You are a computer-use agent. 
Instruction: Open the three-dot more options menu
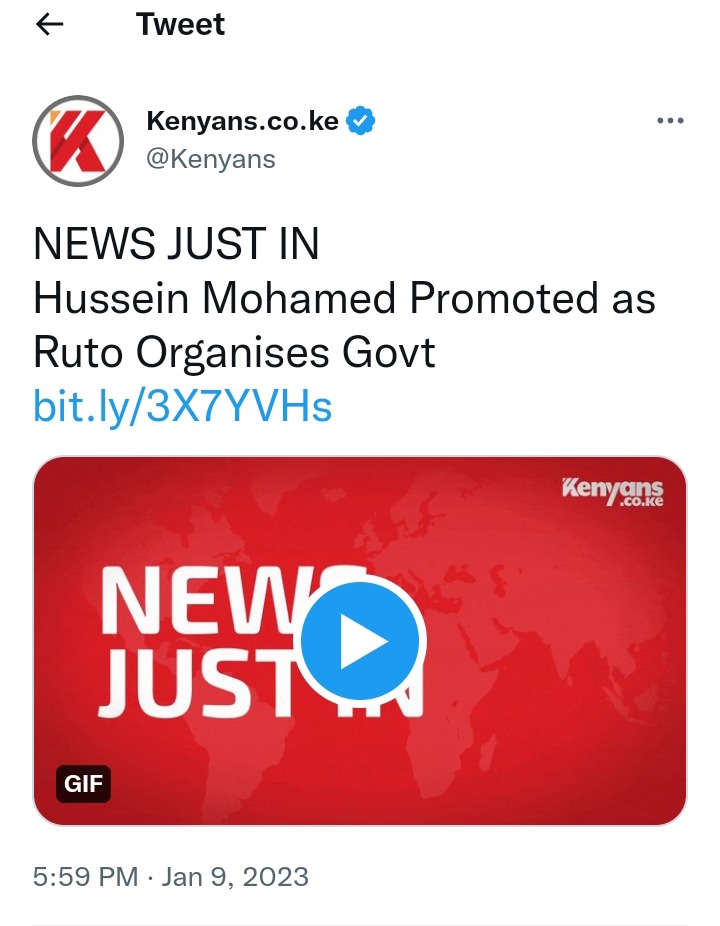[670, 120]
